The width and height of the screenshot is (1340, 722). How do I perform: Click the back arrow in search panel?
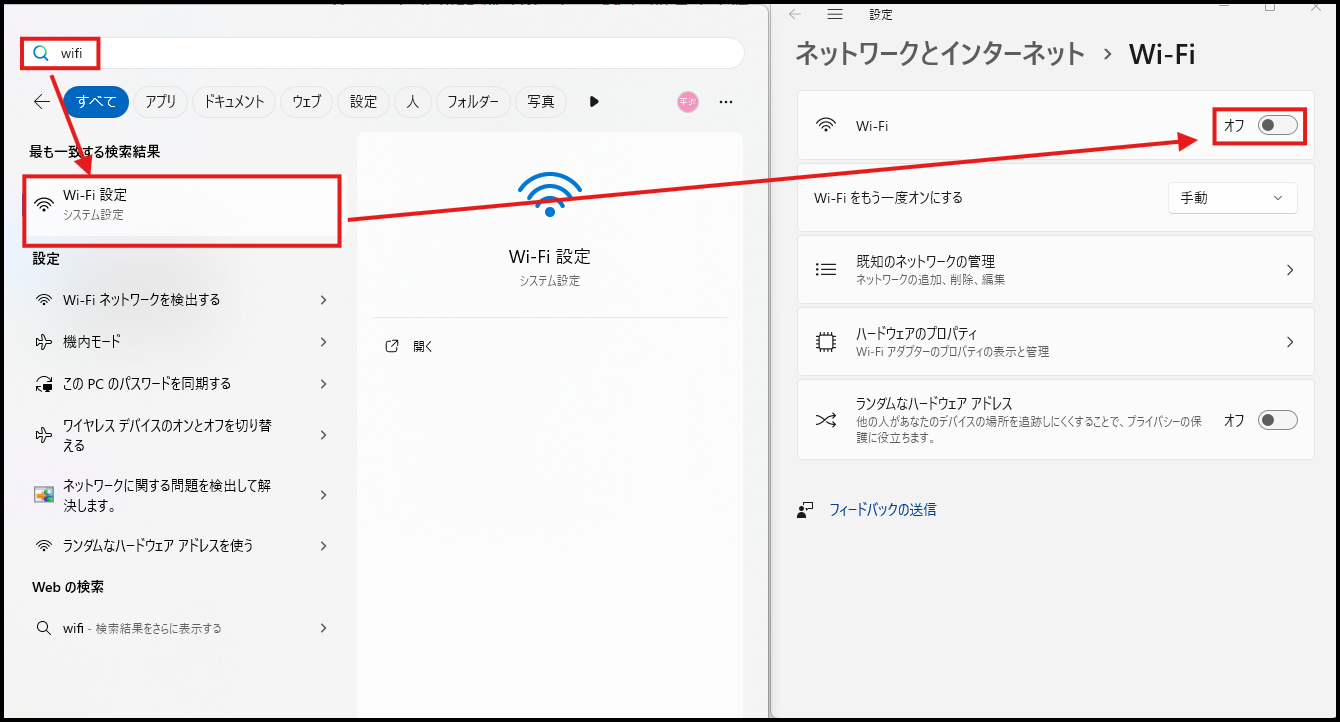click(x=42, y=101)
